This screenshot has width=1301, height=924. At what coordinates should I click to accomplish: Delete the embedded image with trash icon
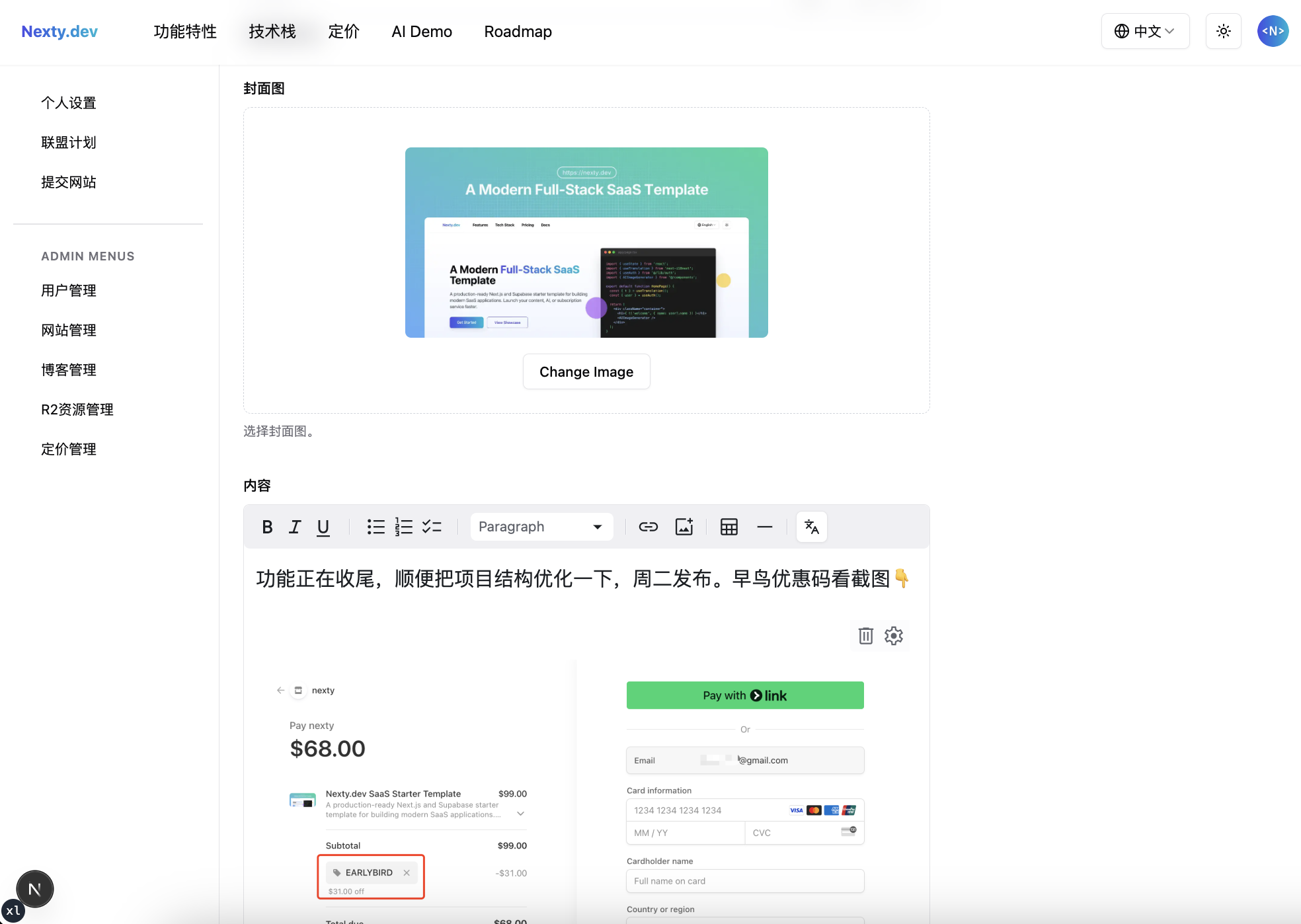865,636
